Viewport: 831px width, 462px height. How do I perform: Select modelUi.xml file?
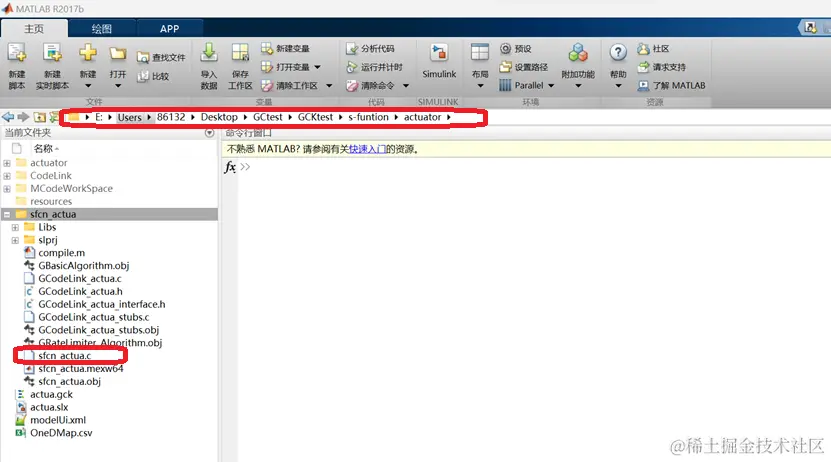click(58, 420)
